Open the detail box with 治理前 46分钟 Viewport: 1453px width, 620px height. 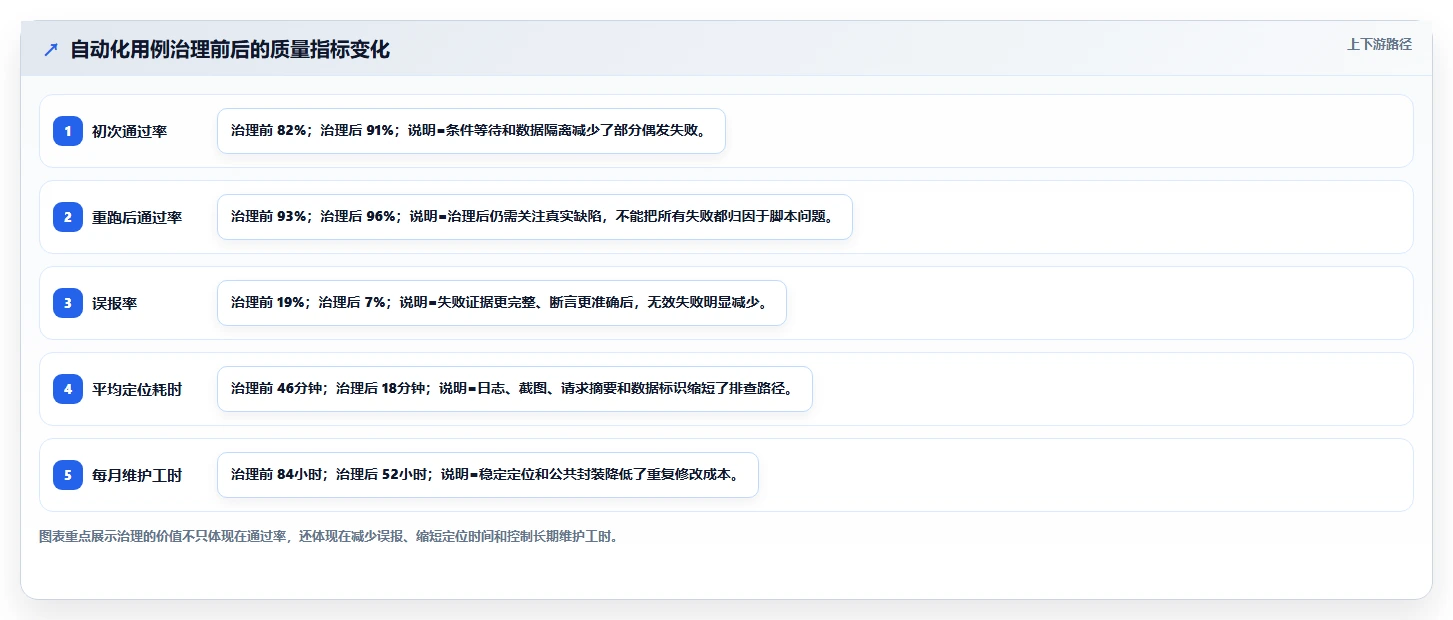[x=515, y=389]
